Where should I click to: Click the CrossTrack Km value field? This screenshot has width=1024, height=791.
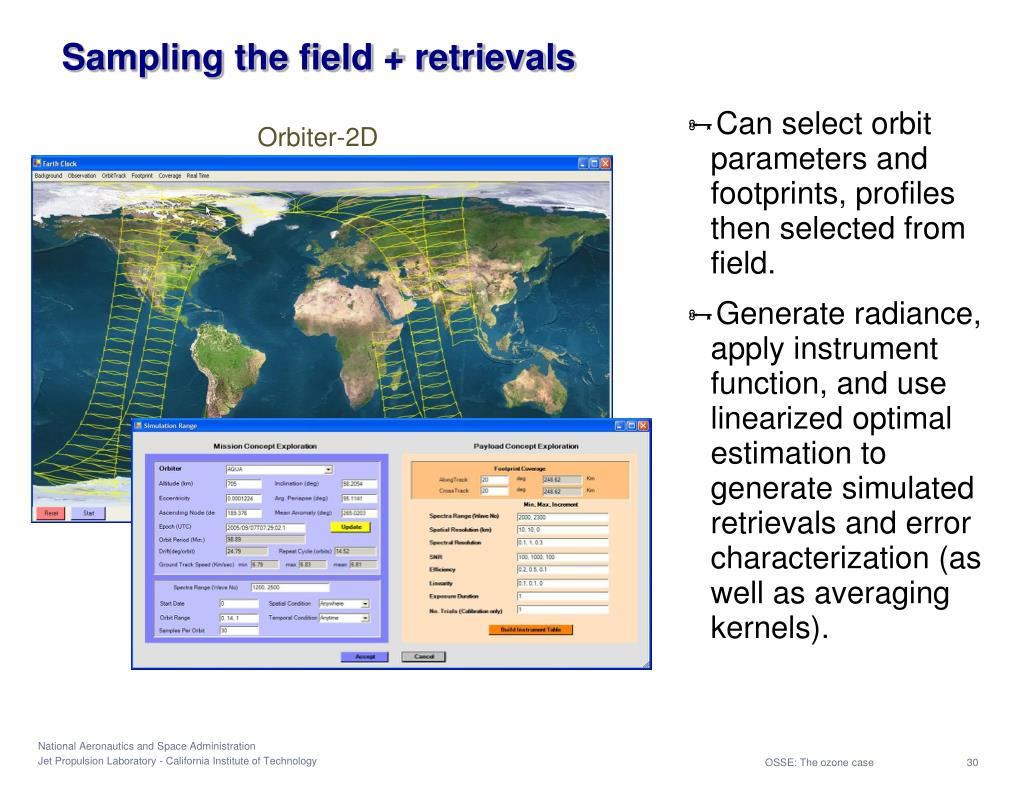pyautogui.click(x=561, y=491)
